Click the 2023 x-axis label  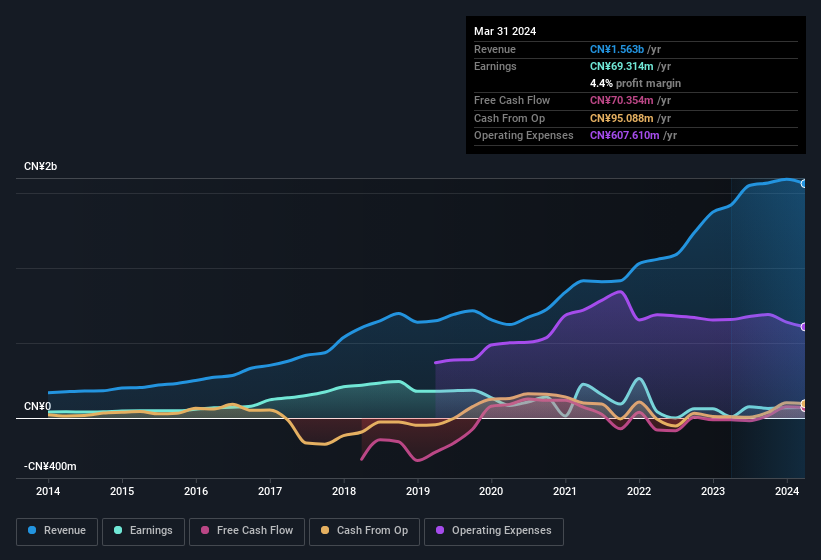pos(713,491)
